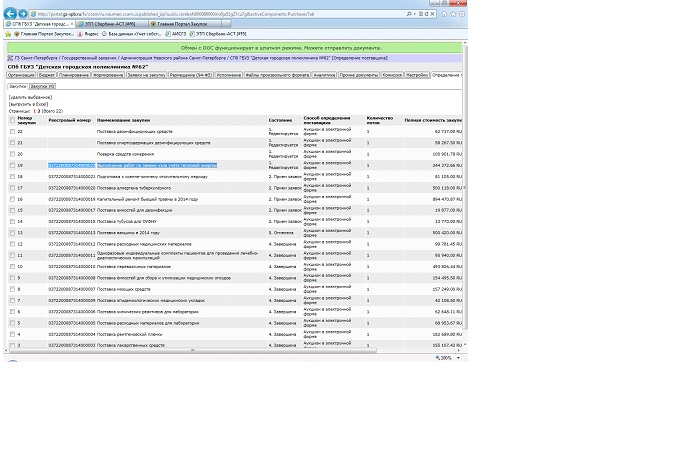The height and width of the screenshot is (452, 685).
Task: Check the box for purchase number 13
Action: (12, 233)
